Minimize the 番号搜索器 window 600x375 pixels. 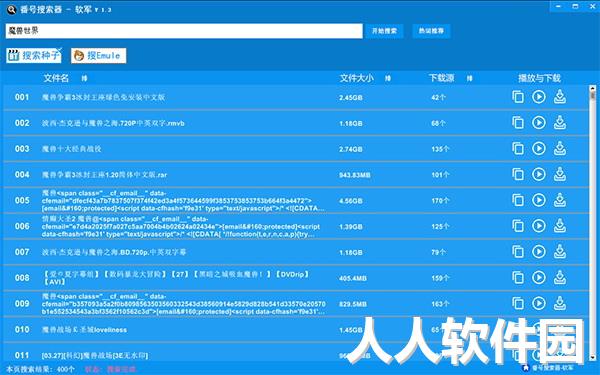(559, 7)
